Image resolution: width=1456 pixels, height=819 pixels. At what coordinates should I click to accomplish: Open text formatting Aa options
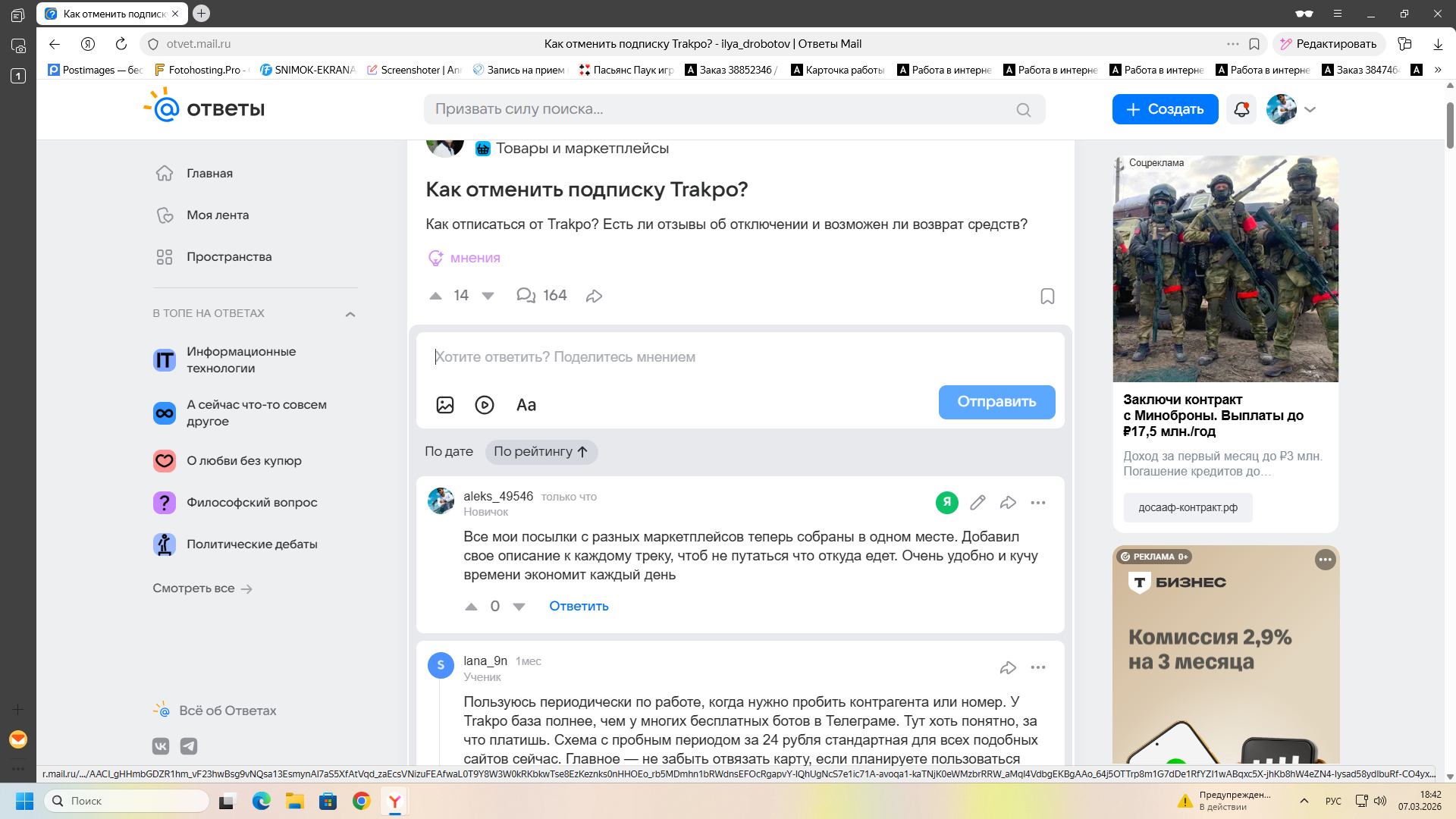tap(526, 405)
